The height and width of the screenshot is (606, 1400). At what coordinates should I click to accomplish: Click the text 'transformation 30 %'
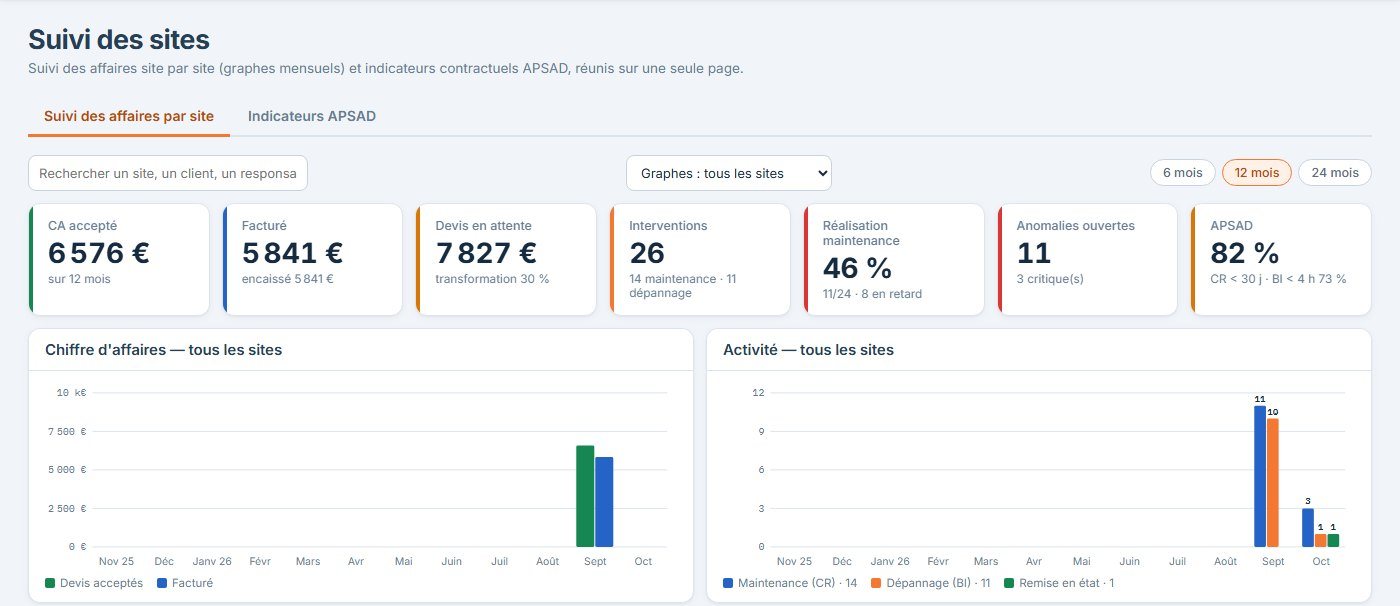[492, 279]
